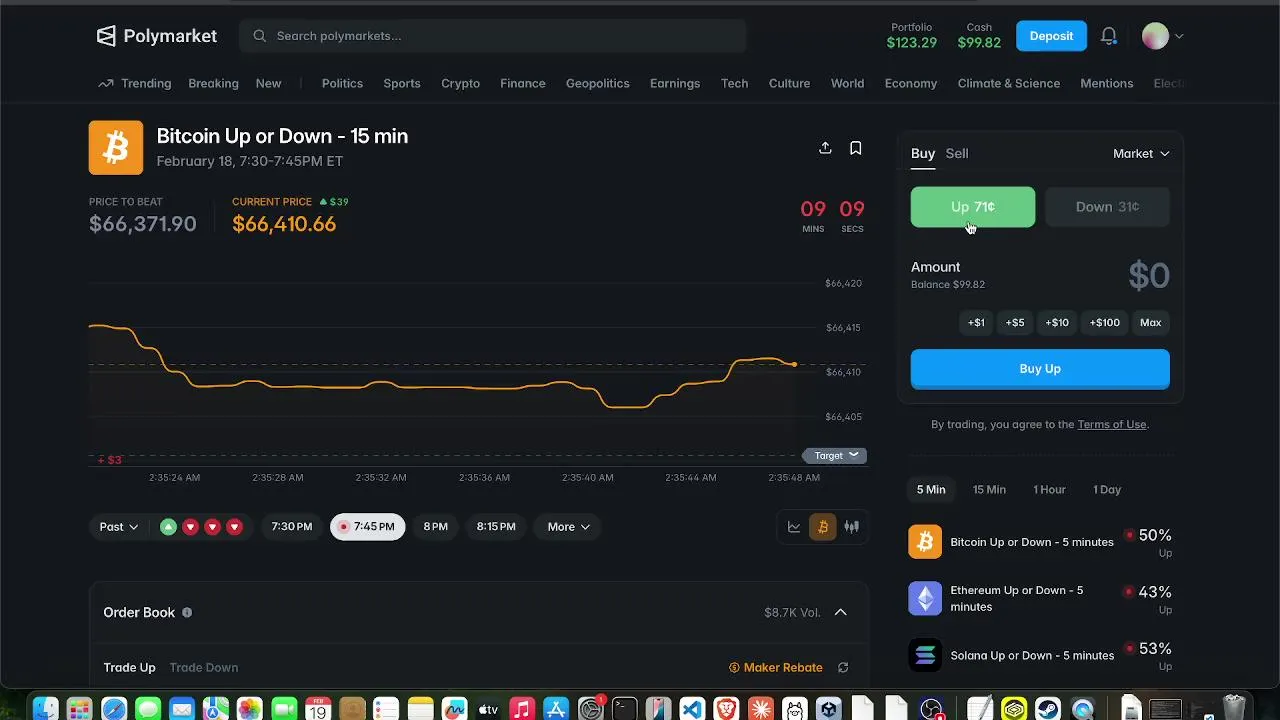Screen dimensions: 1280x720
Task: Open Bitcoin Up or Down 5 minutes icon
Action: pos(925,542)
